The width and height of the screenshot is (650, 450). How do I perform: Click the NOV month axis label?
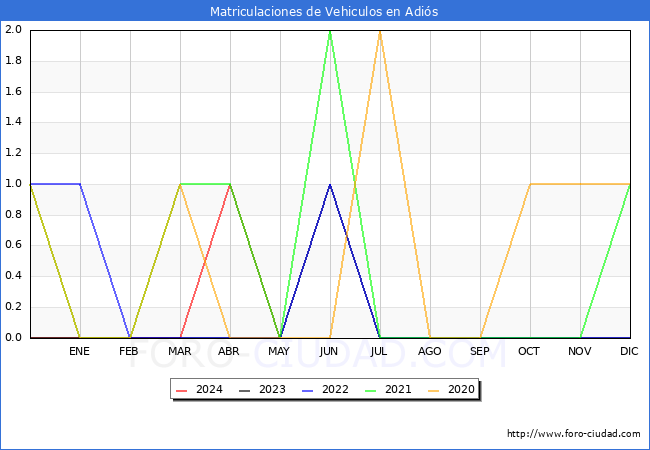580,351
